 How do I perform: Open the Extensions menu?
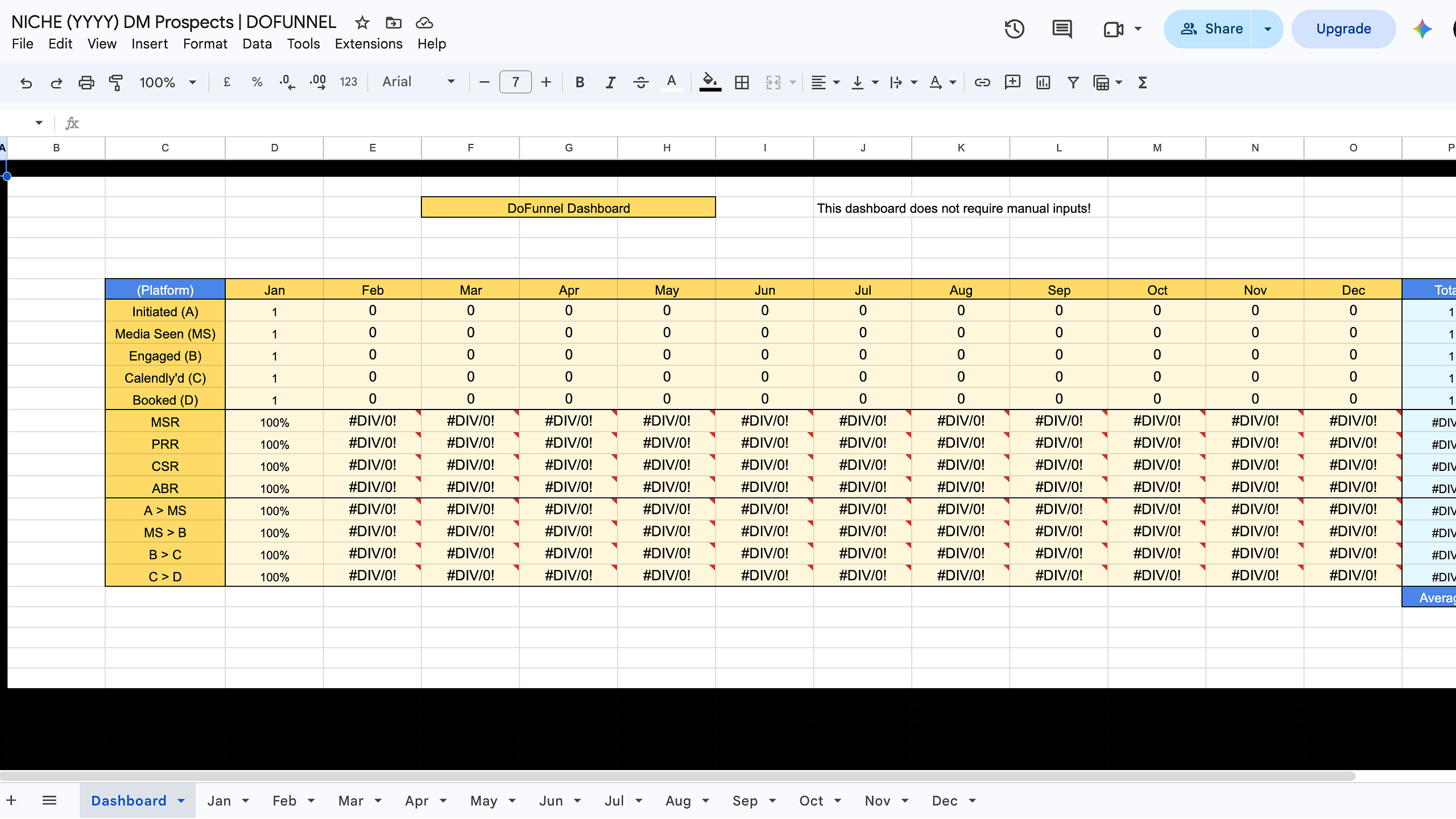tap(368, 44)
